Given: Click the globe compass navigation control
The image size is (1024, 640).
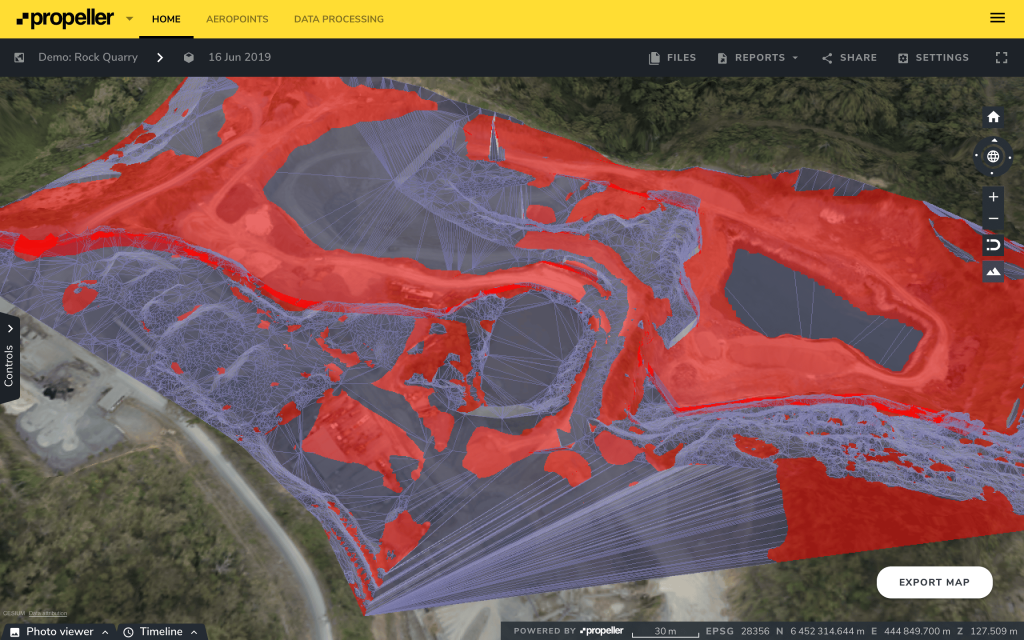Looking at the screenshot, I should 993,156.
